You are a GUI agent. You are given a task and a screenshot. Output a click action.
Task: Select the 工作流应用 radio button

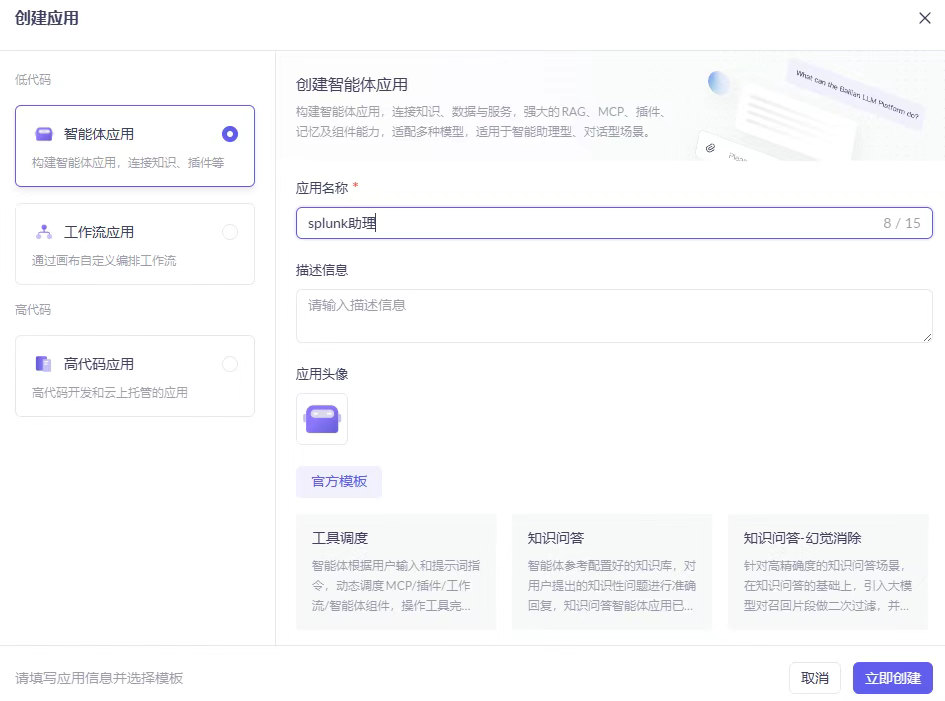(230, 232)
